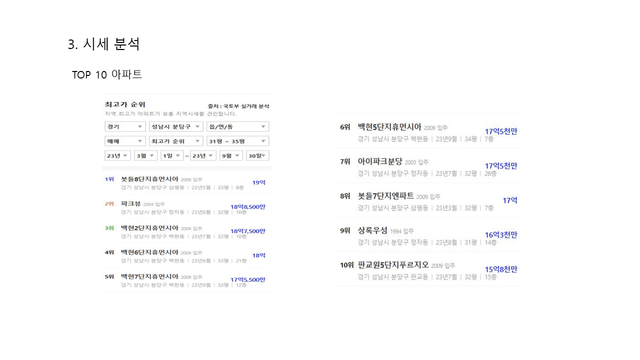Click the 18억7,500만 price for 백현2단지휴먼시아
This screenshot has width=640, height=360.
248,231
